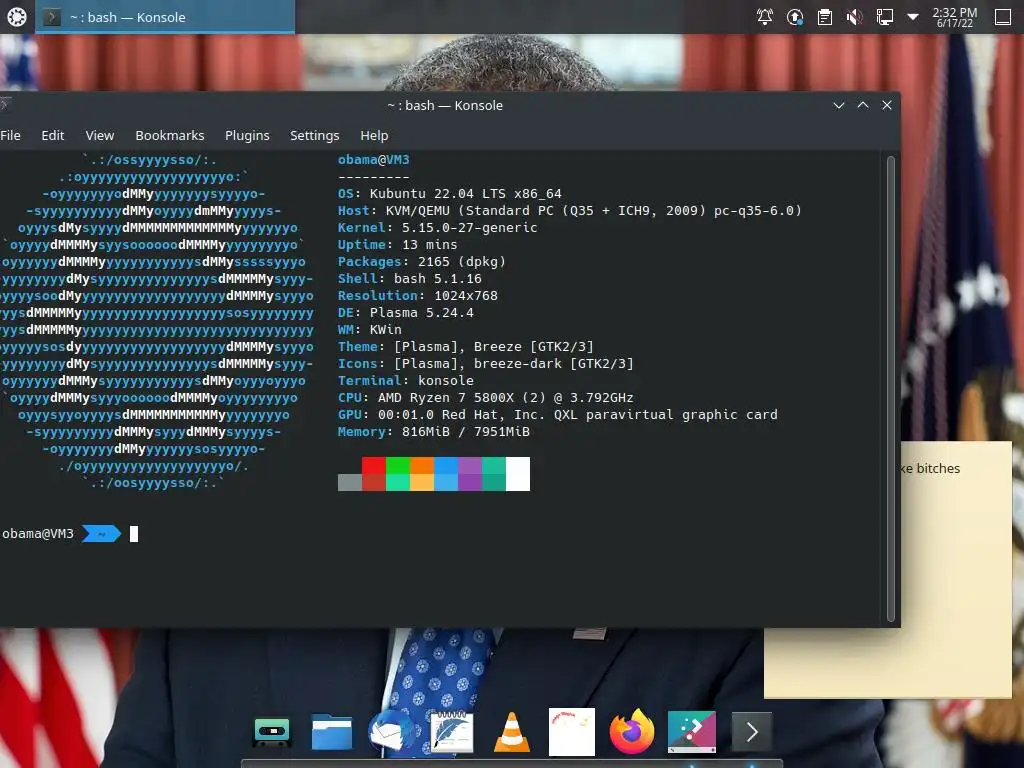Open the Plasma application launcher
This screenshot has height=768, width=1024.
click(17, 17)
